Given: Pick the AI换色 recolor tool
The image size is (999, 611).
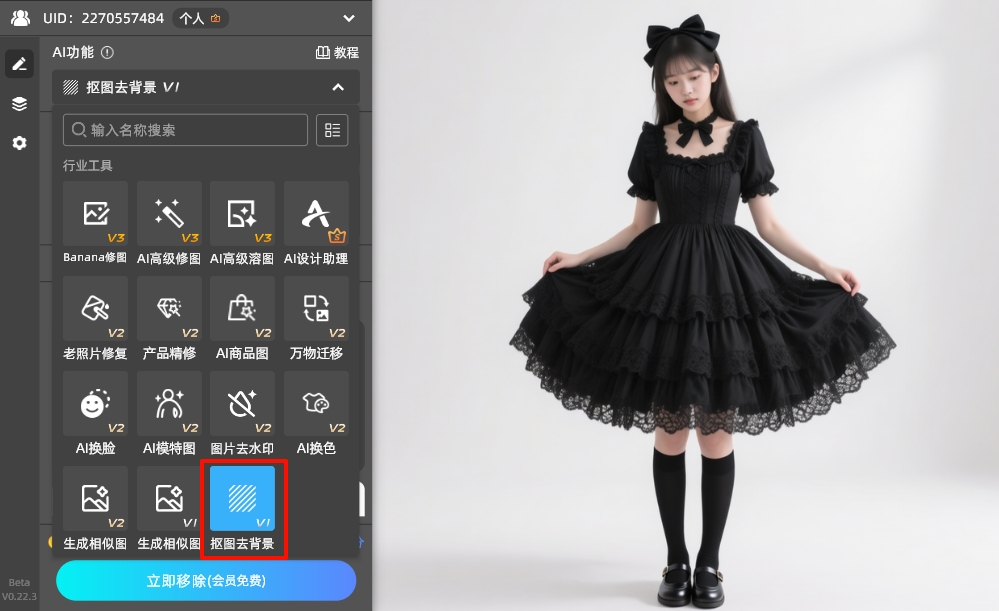Looking at the screenshot, I should click(316, 404).
